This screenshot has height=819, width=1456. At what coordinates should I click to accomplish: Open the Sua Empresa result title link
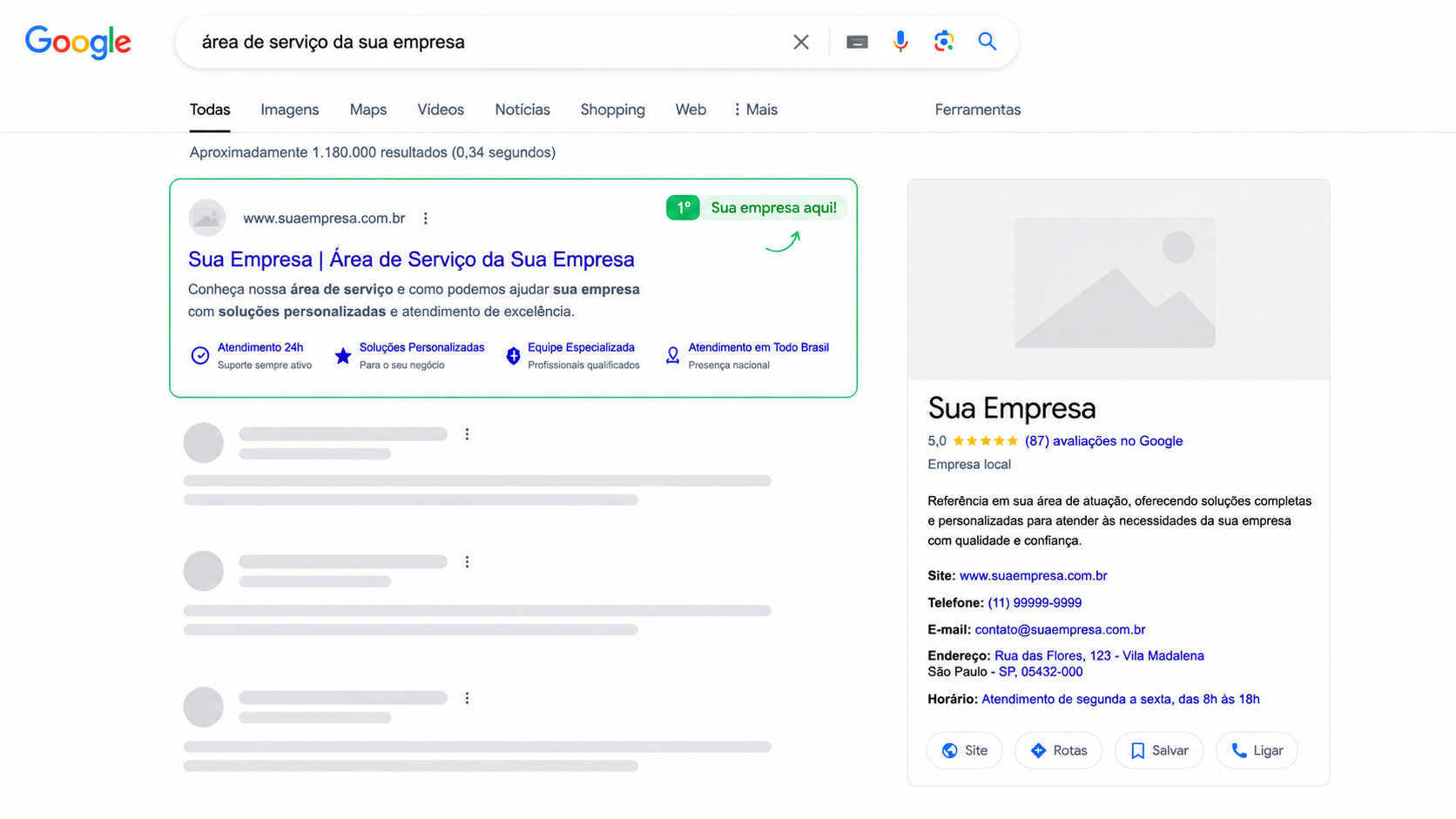411,259
